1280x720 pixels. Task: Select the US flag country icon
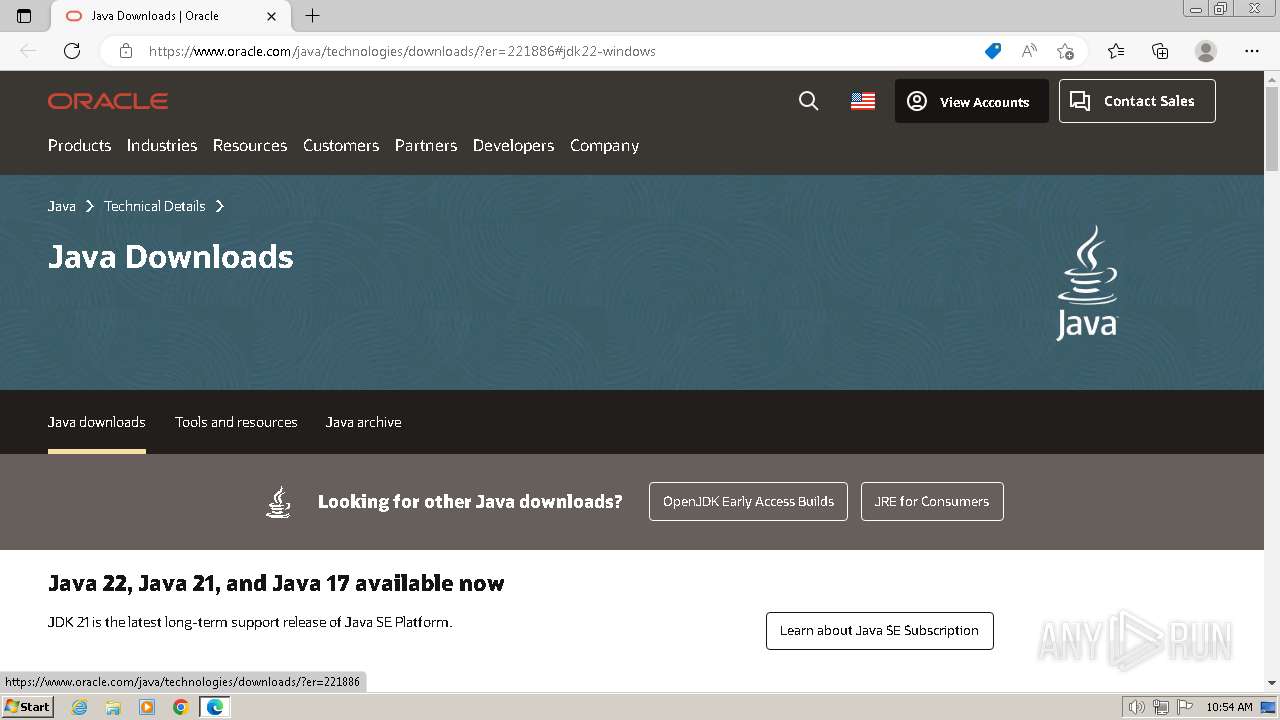[863, 101]
